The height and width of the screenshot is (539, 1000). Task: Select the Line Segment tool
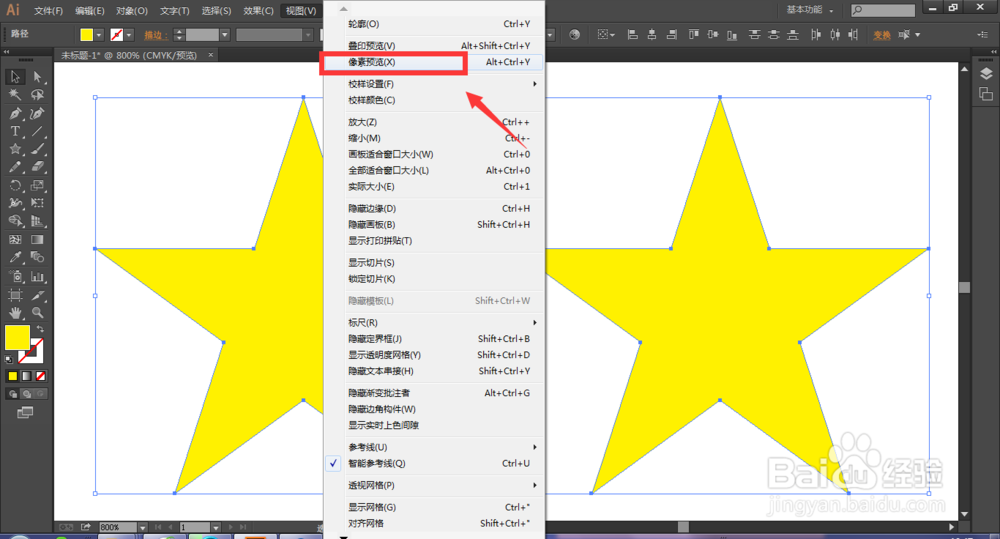point(38,131)
